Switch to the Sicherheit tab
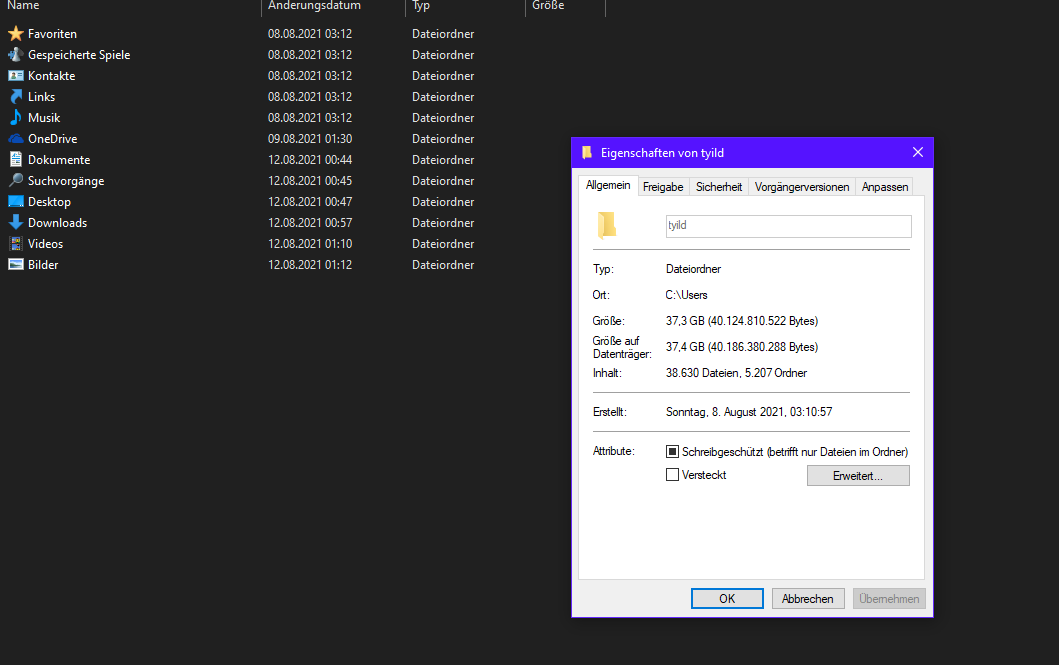The height and width of the screenshot is (665, 1059). coord(719,187)
